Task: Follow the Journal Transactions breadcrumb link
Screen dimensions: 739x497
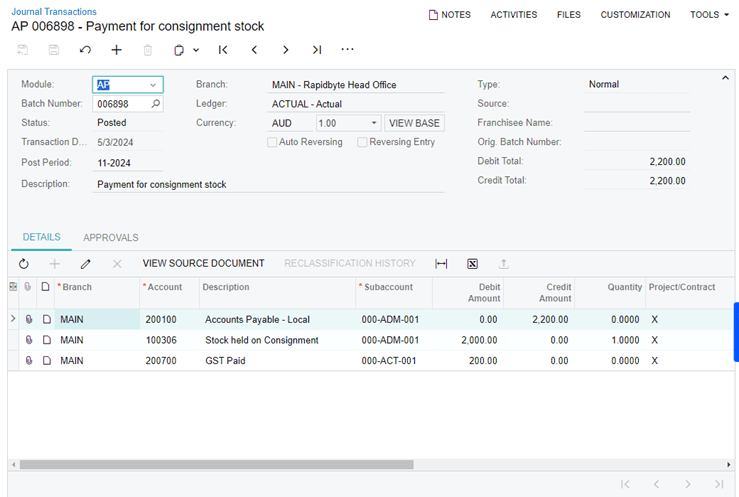Action: click(x=54, y=11)
